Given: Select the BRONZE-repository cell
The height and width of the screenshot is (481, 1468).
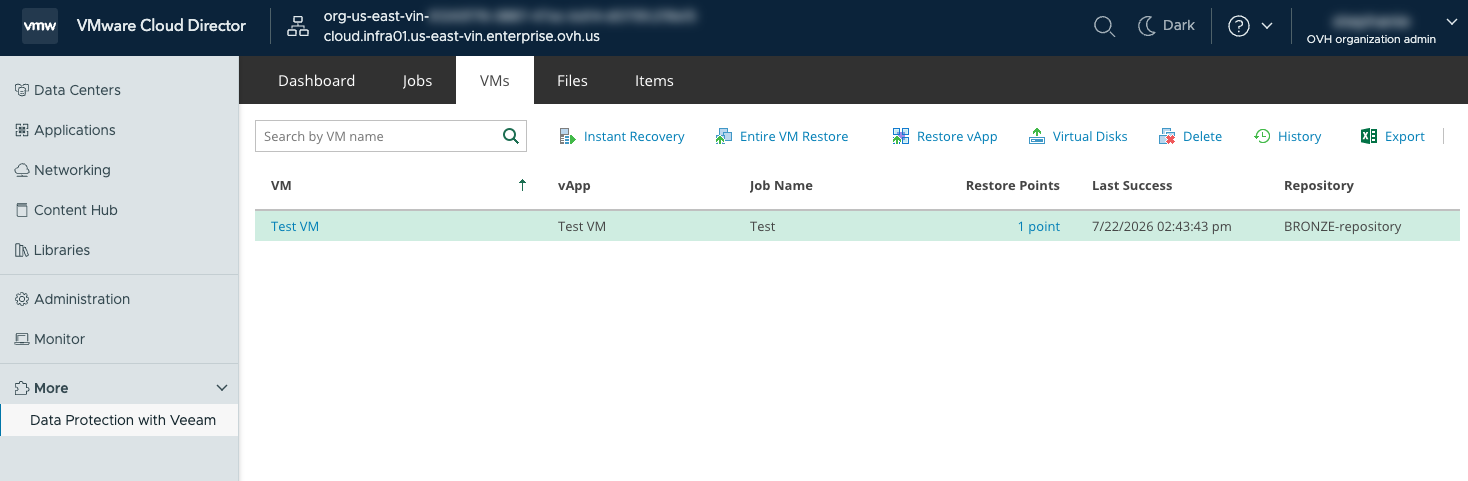Looking at the screenshot, I should [x=1342, y=226].
